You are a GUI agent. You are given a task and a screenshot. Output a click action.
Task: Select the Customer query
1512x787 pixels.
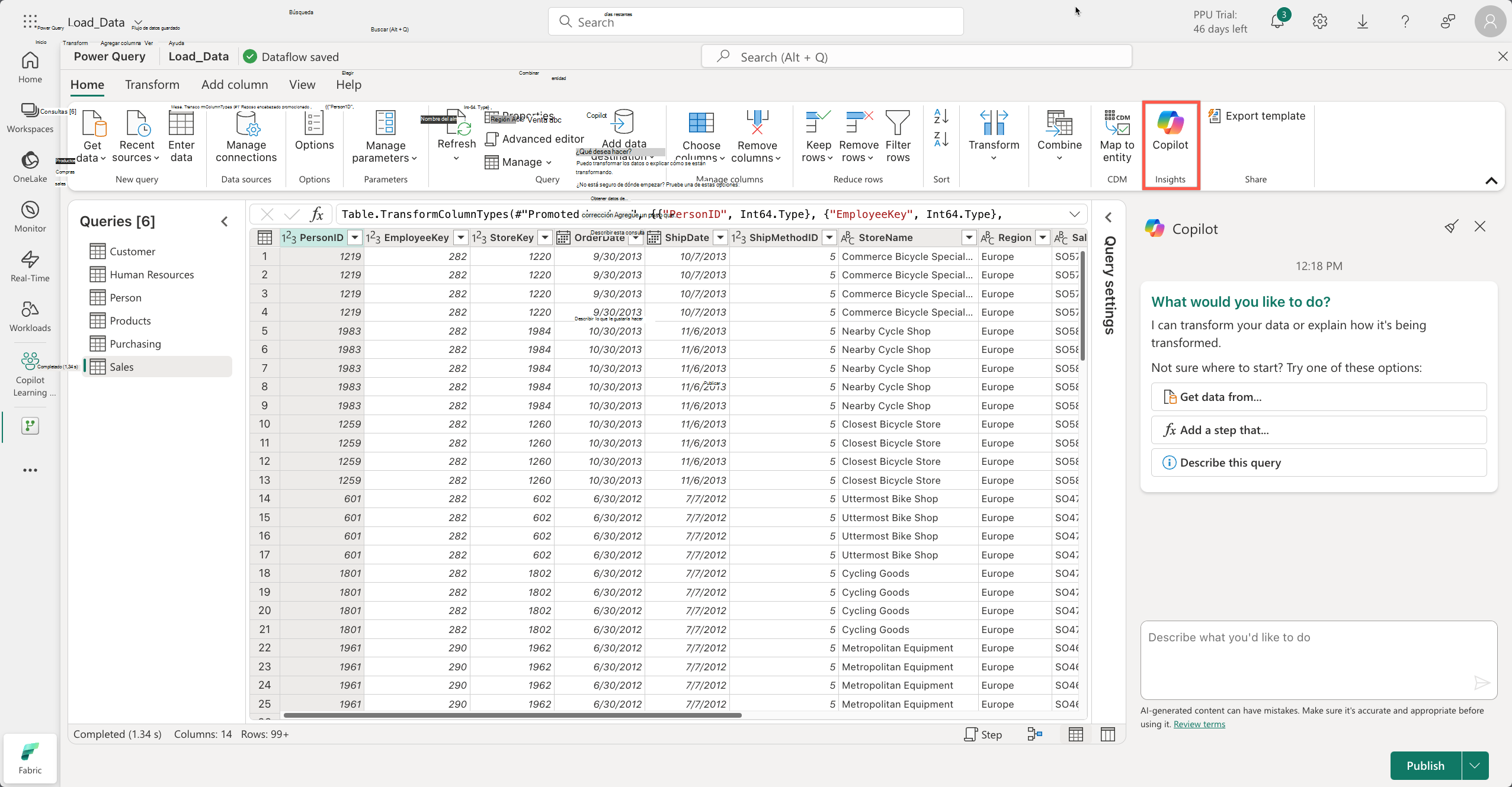click(157, 252)
